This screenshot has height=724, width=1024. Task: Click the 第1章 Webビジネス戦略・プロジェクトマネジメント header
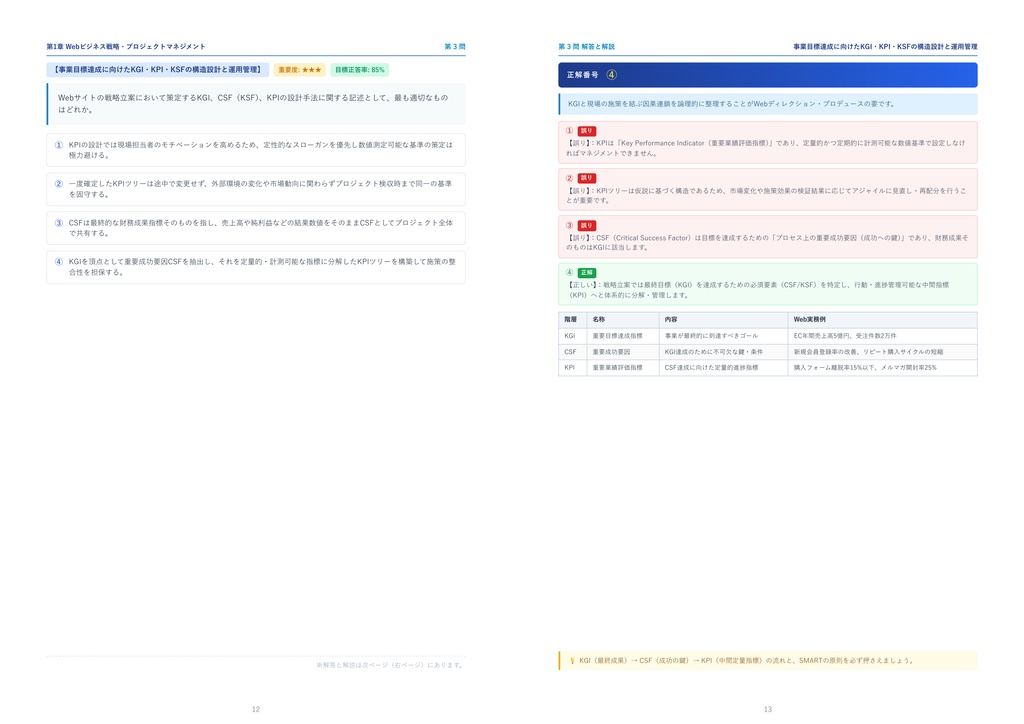point(125,46)
